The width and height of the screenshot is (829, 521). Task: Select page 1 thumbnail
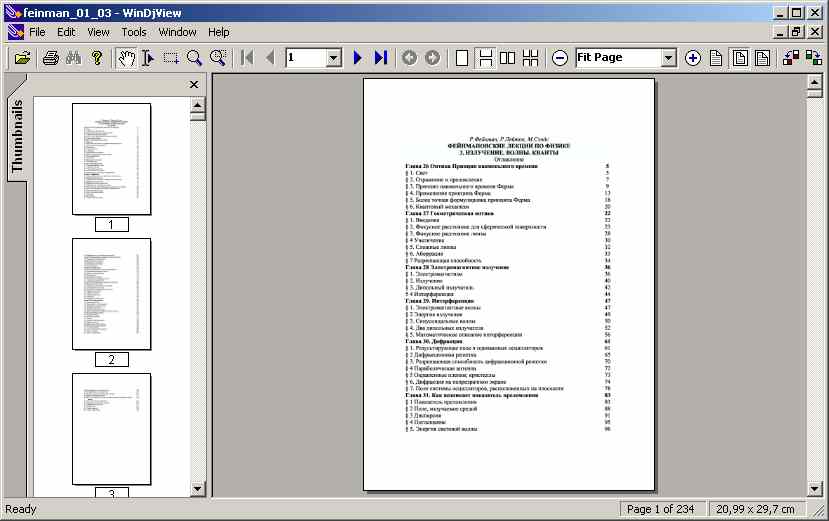pos(112,159)
